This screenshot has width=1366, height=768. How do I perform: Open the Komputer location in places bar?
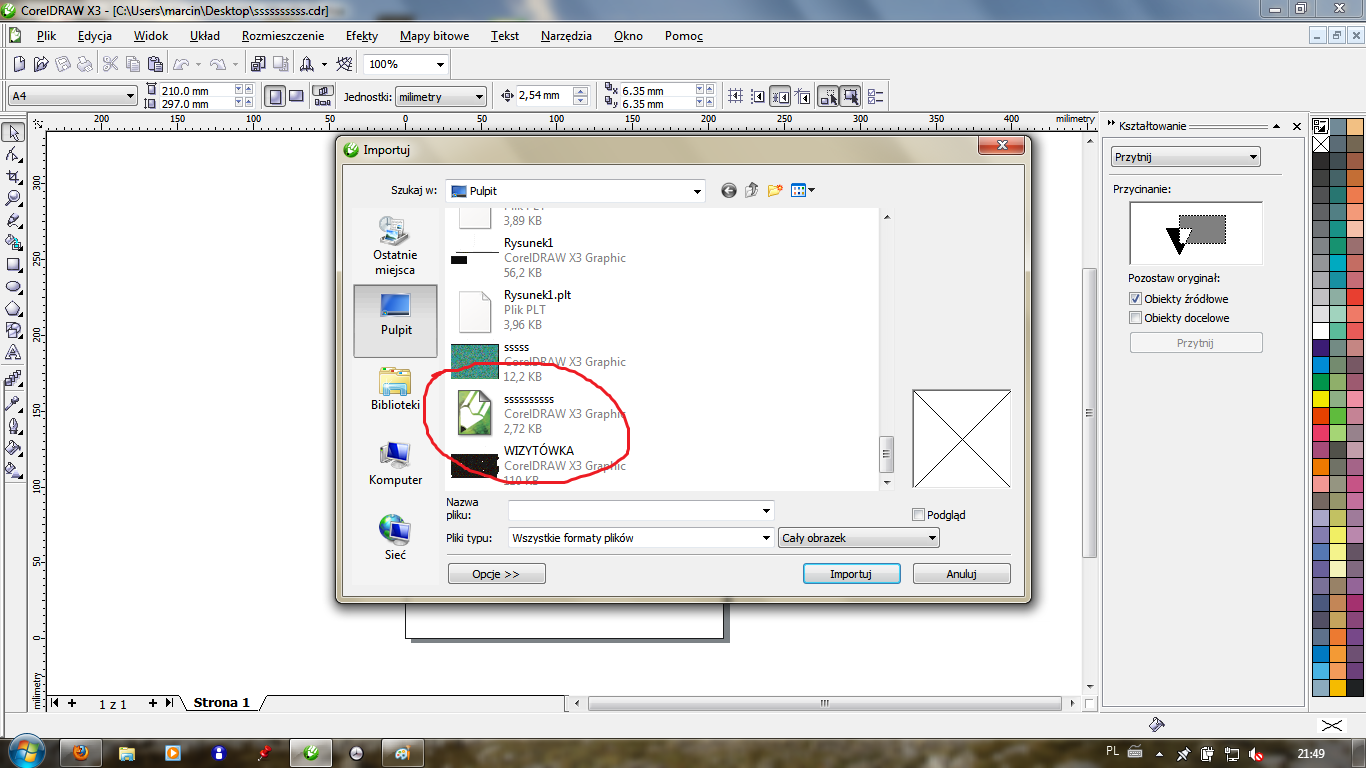(395, 464)
